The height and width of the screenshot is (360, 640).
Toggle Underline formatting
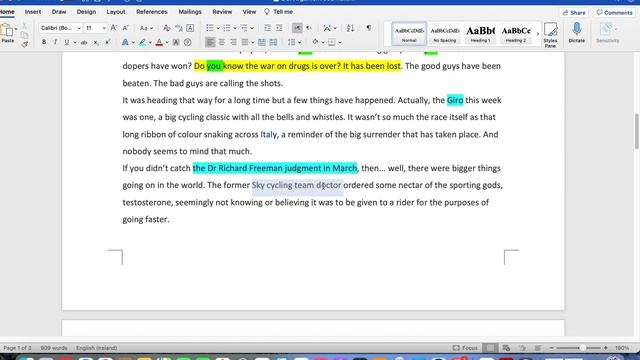click(x=67, y=42)
